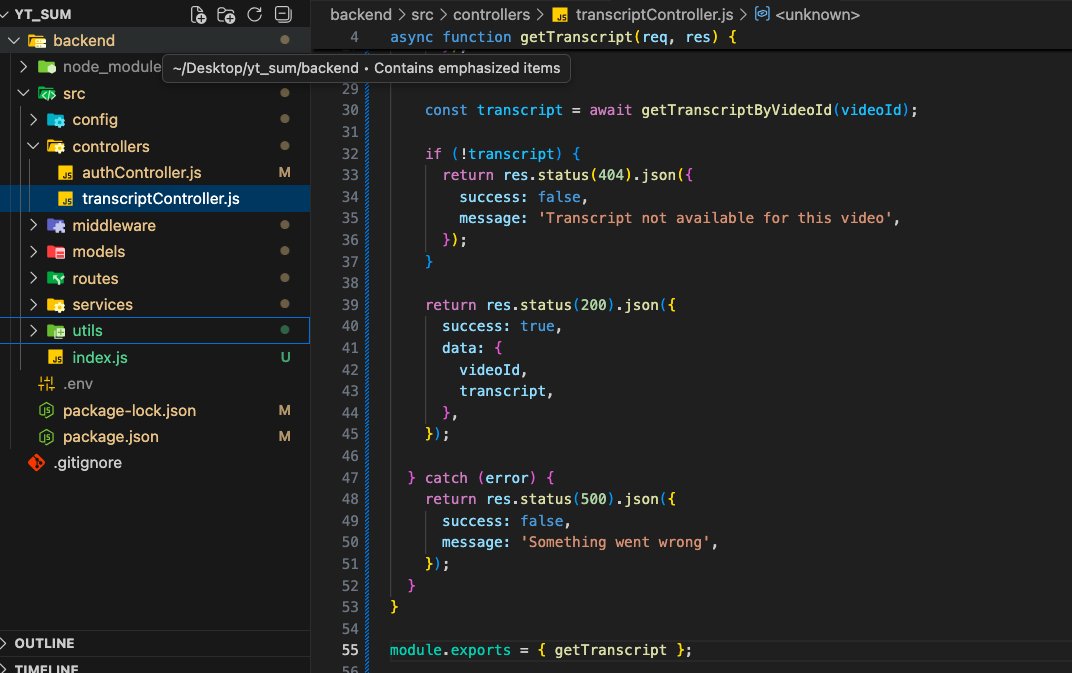Click the New Folder icon in explorer header
This screenshot has width=1072, height=673.
pyautogui.click(x=226, y=14)
